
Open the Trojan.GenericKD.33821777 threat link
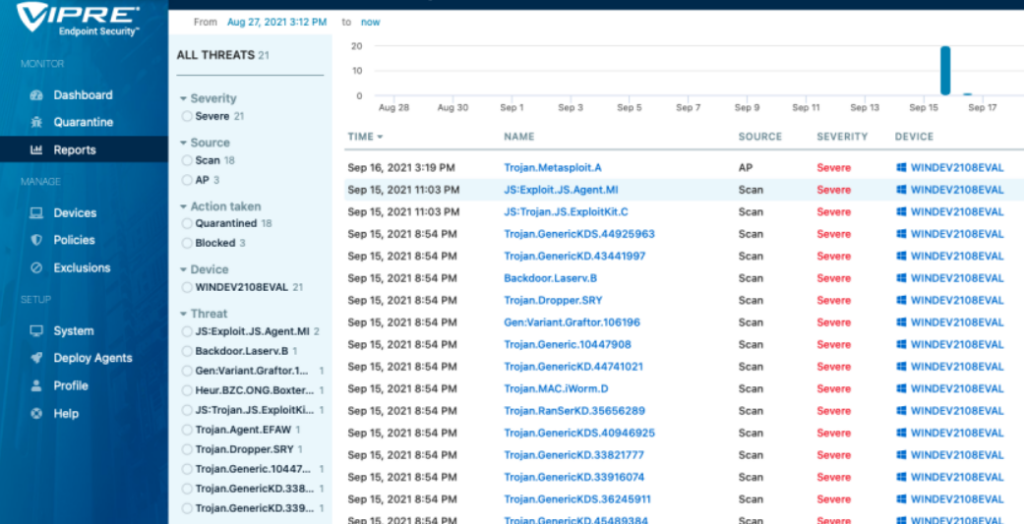[574, 455]
